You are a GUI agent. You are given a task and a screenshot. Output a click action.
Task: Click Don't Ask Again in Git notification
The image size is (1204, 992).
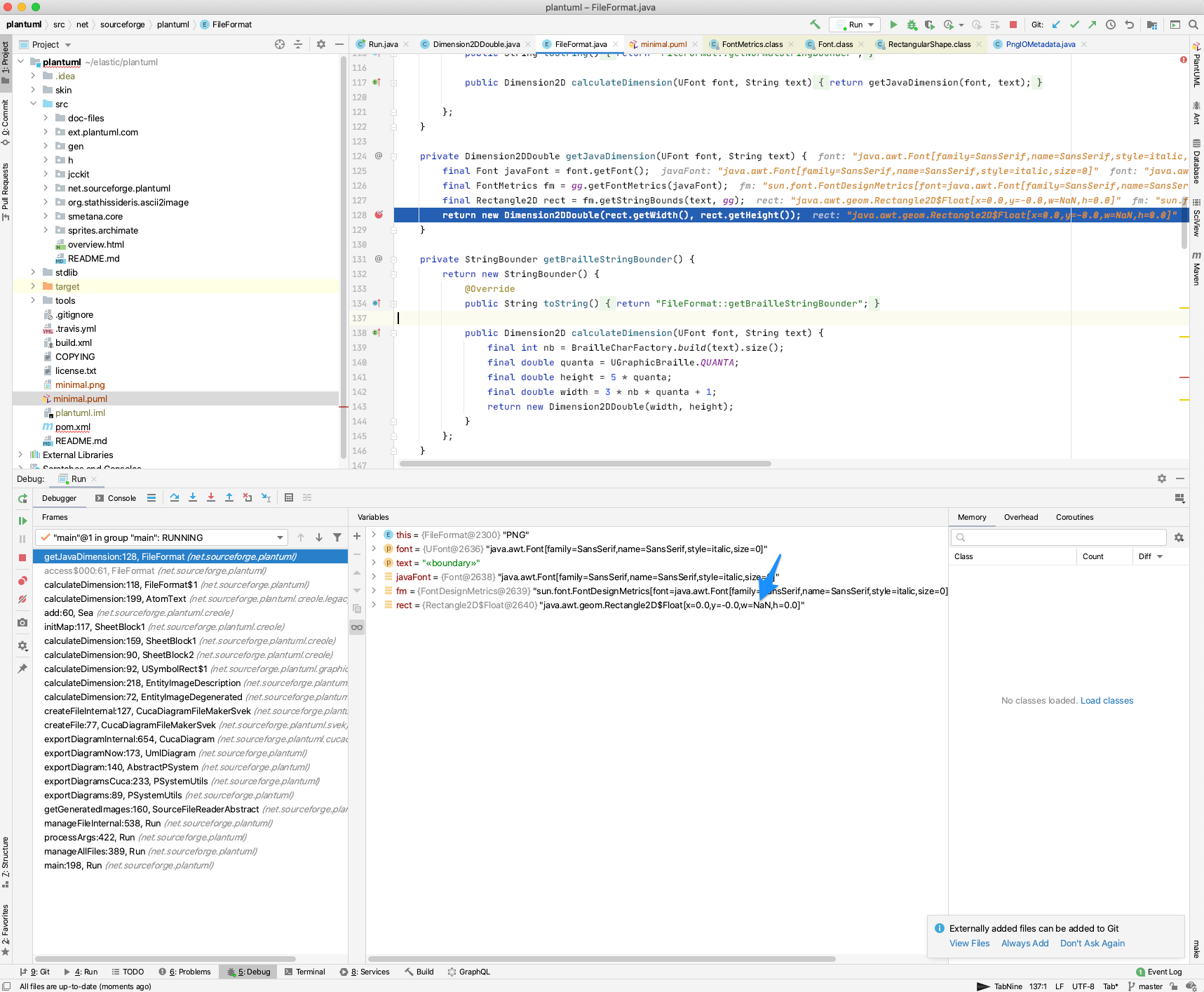pos(1091,944)
